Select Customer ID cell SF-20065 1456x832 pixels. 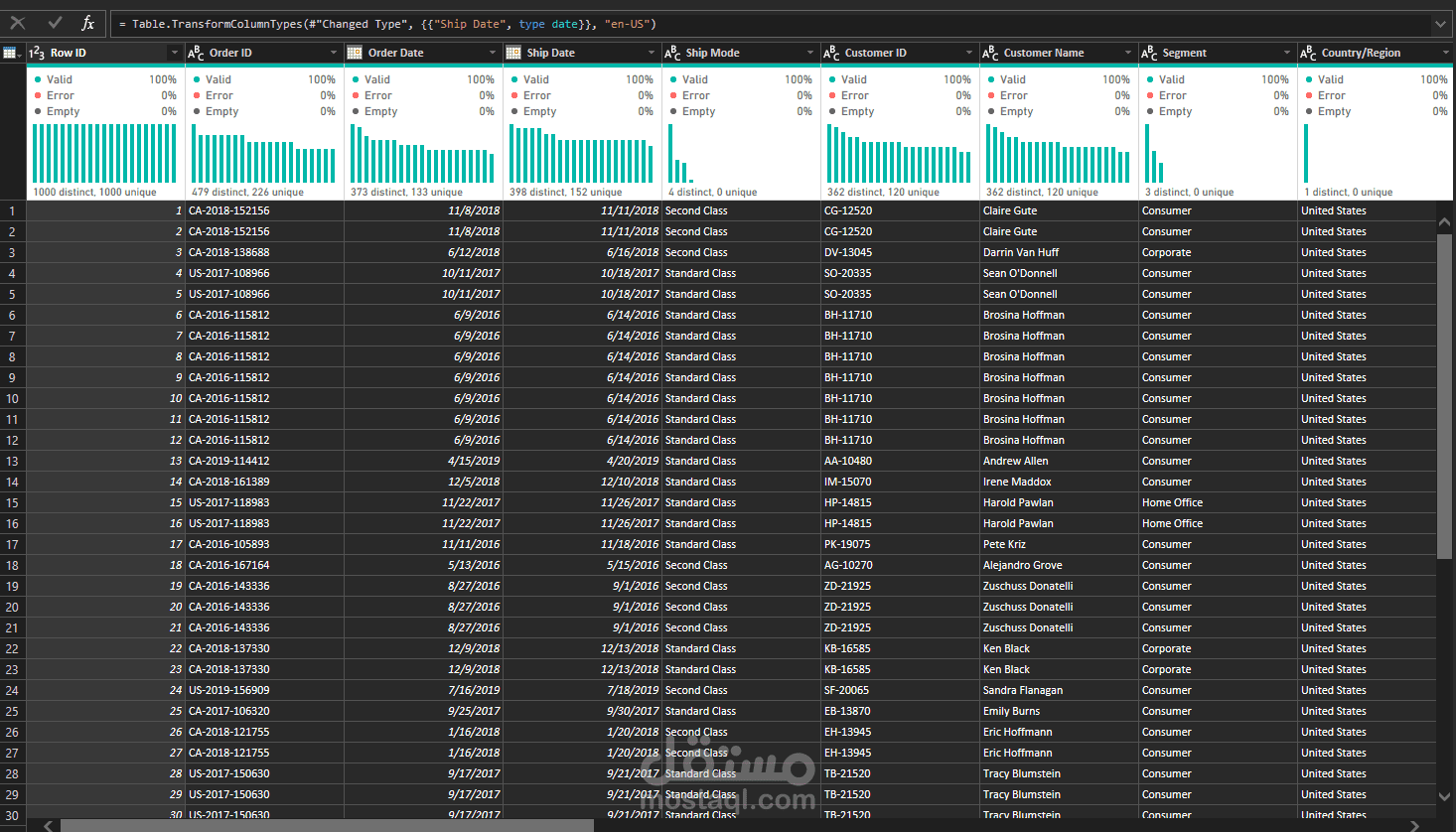(900, 690)
